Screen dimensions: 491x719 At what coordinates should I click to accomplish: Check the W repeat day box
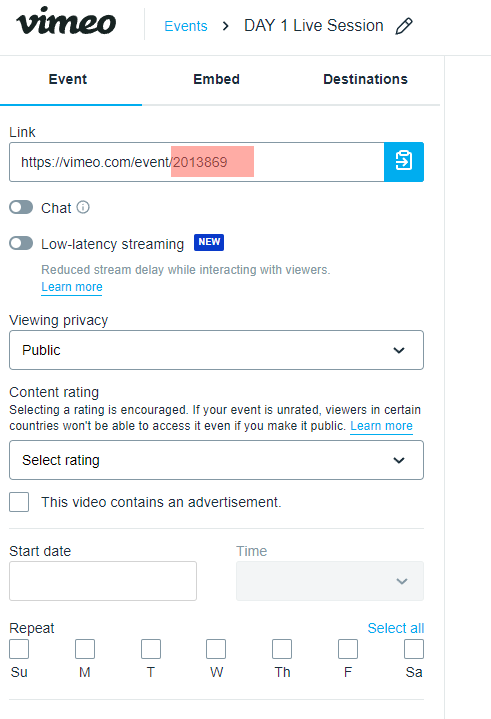pyautogui.click(x=216, y=649)
